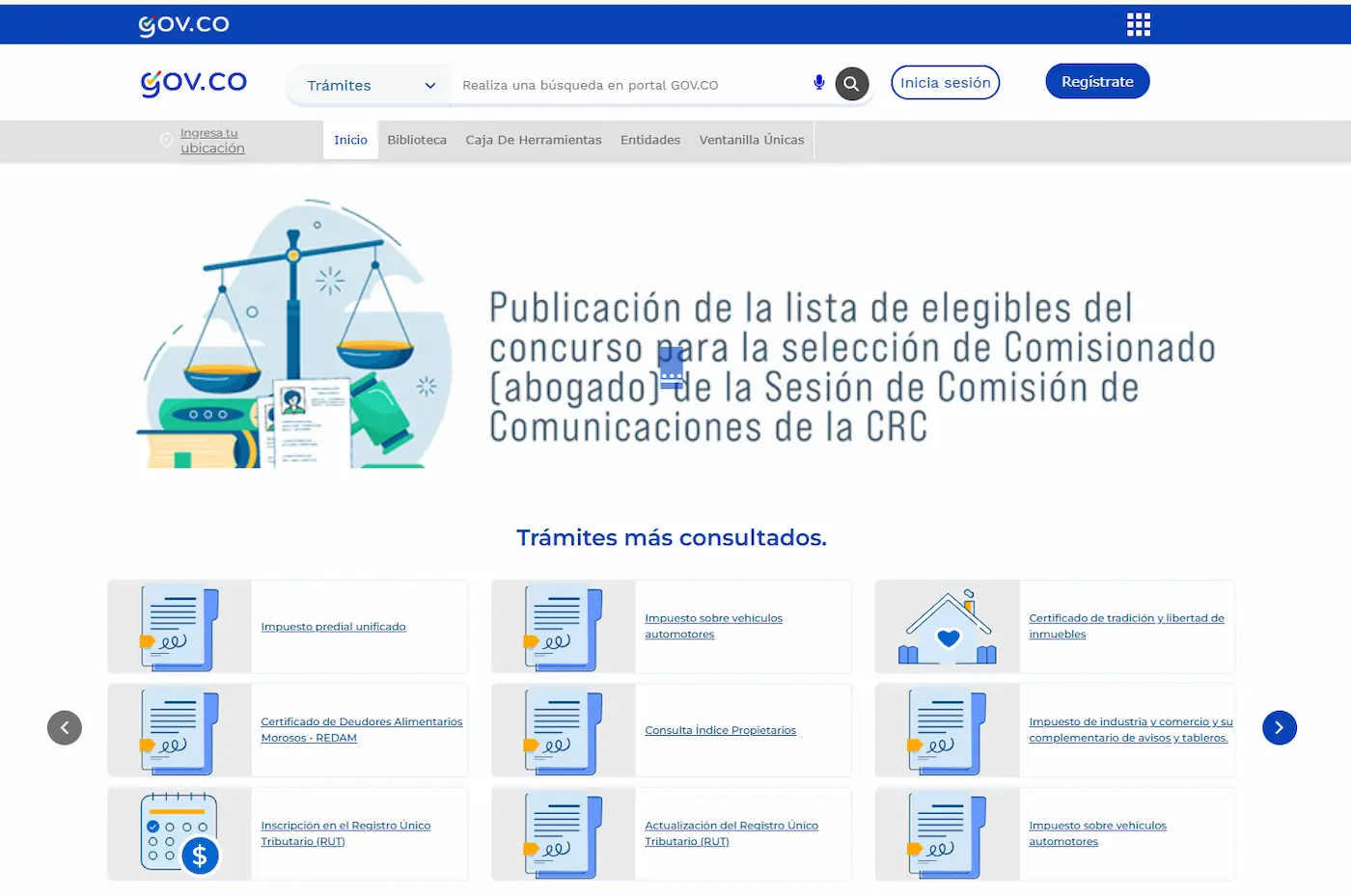Go to next trámites carousel slide
This screenshot has height=896, width=1351.
pos(1280,727)
